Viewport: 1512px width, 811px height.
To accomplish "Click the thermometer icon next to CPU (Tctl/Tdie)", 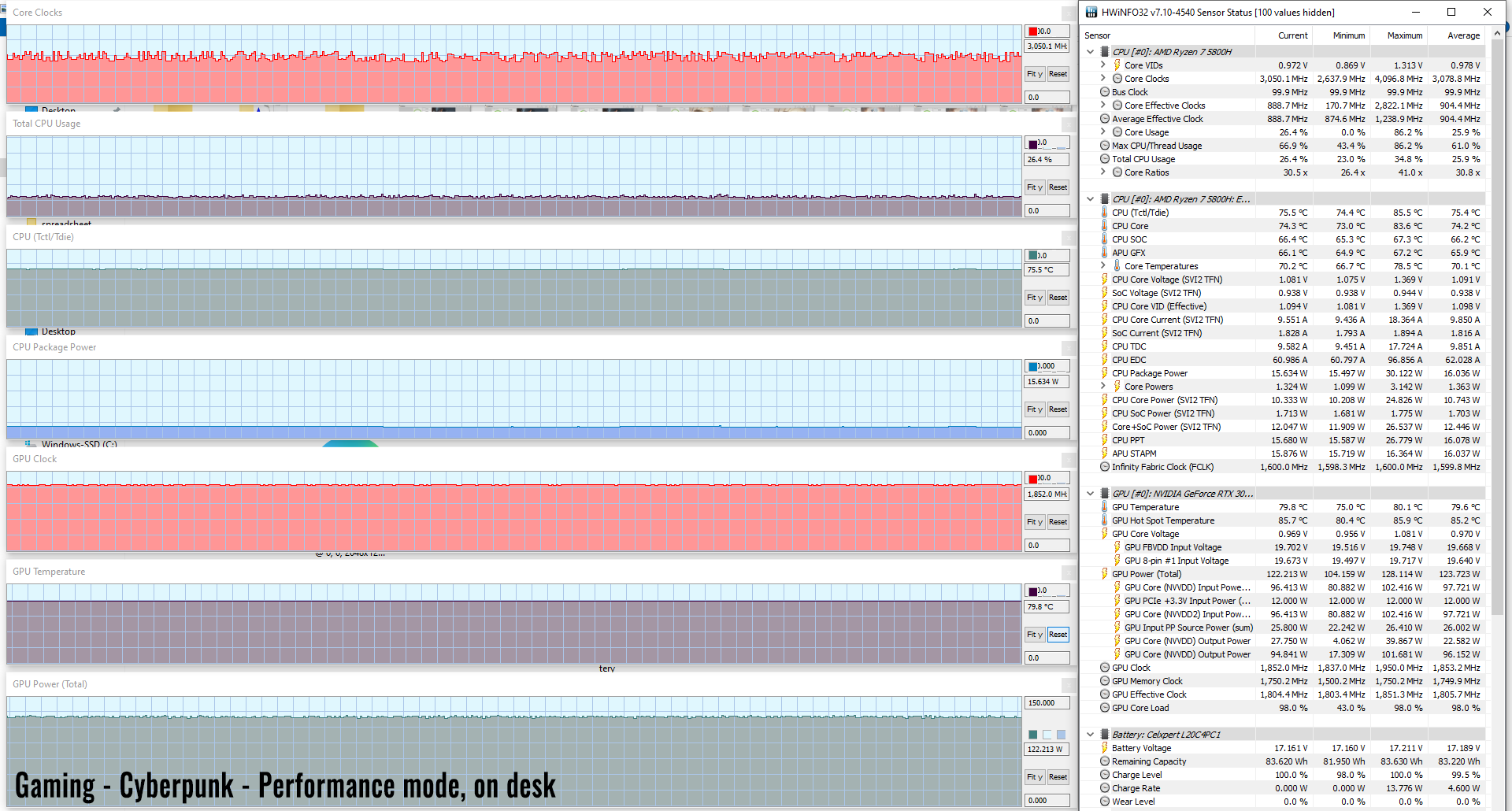I will (x=1105, y=213).
